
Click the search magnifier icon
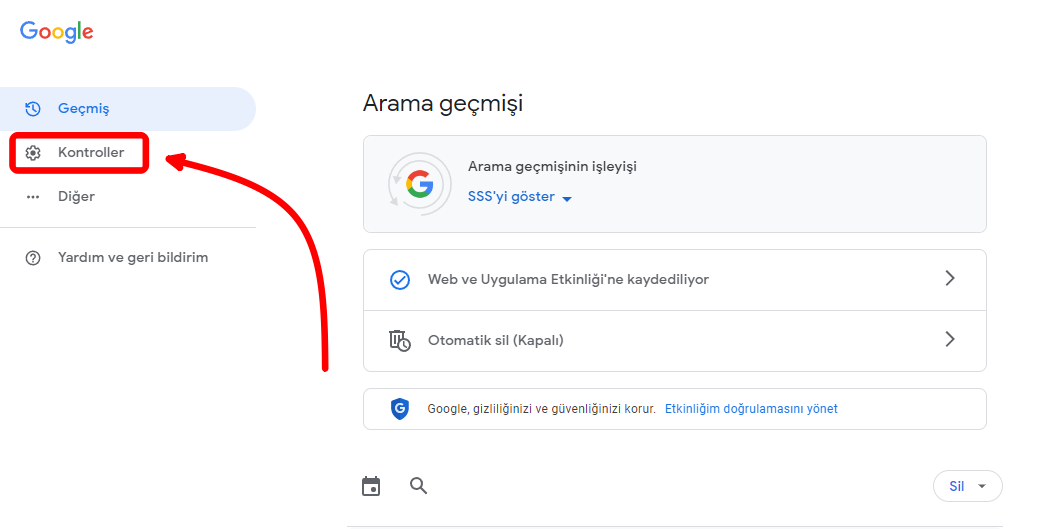pyautogui.click(x=419, y=486)
